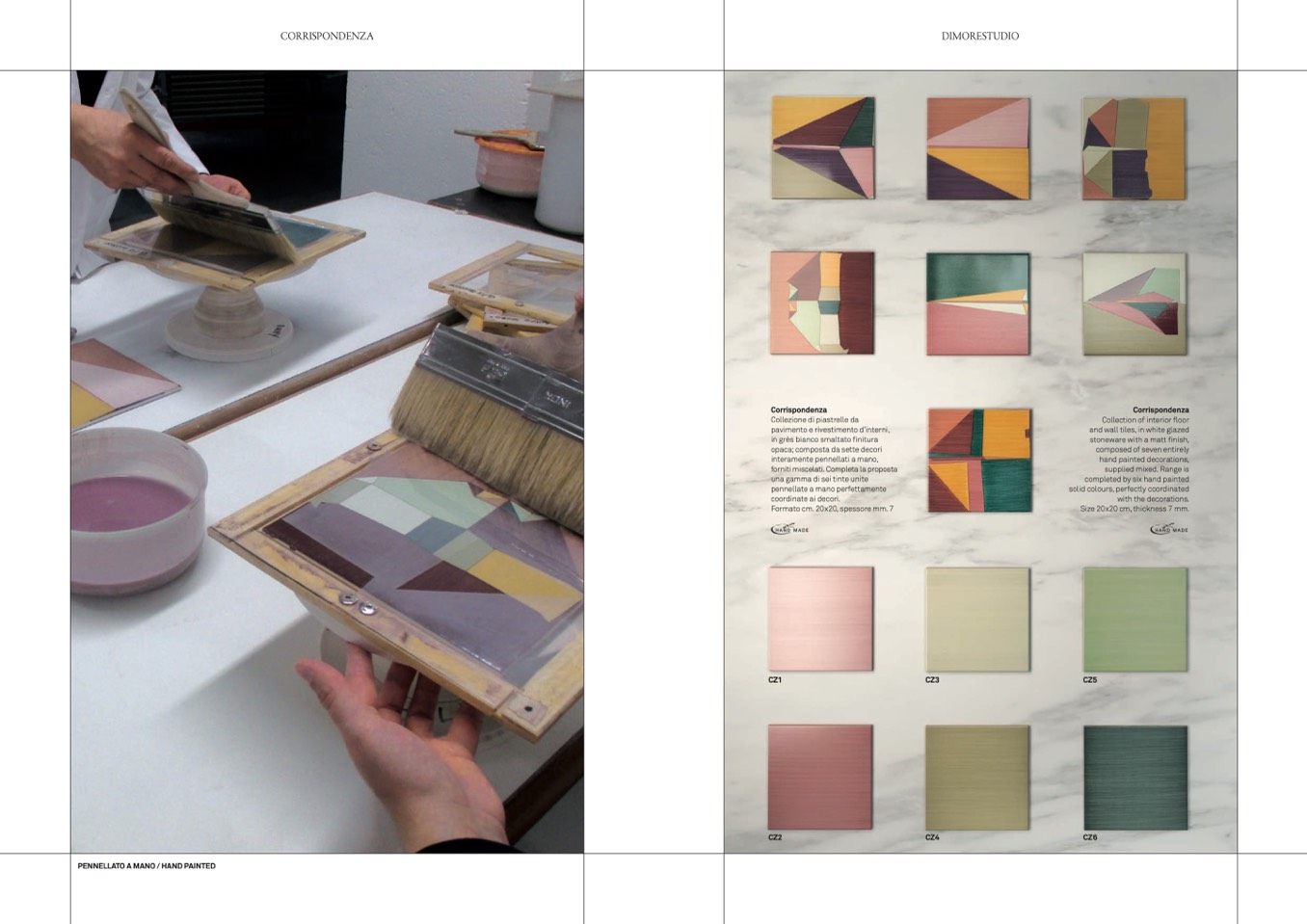Select the dark pink CZ2 swatch
Screen dimensions: 1307x924
(x=820, y=777)
